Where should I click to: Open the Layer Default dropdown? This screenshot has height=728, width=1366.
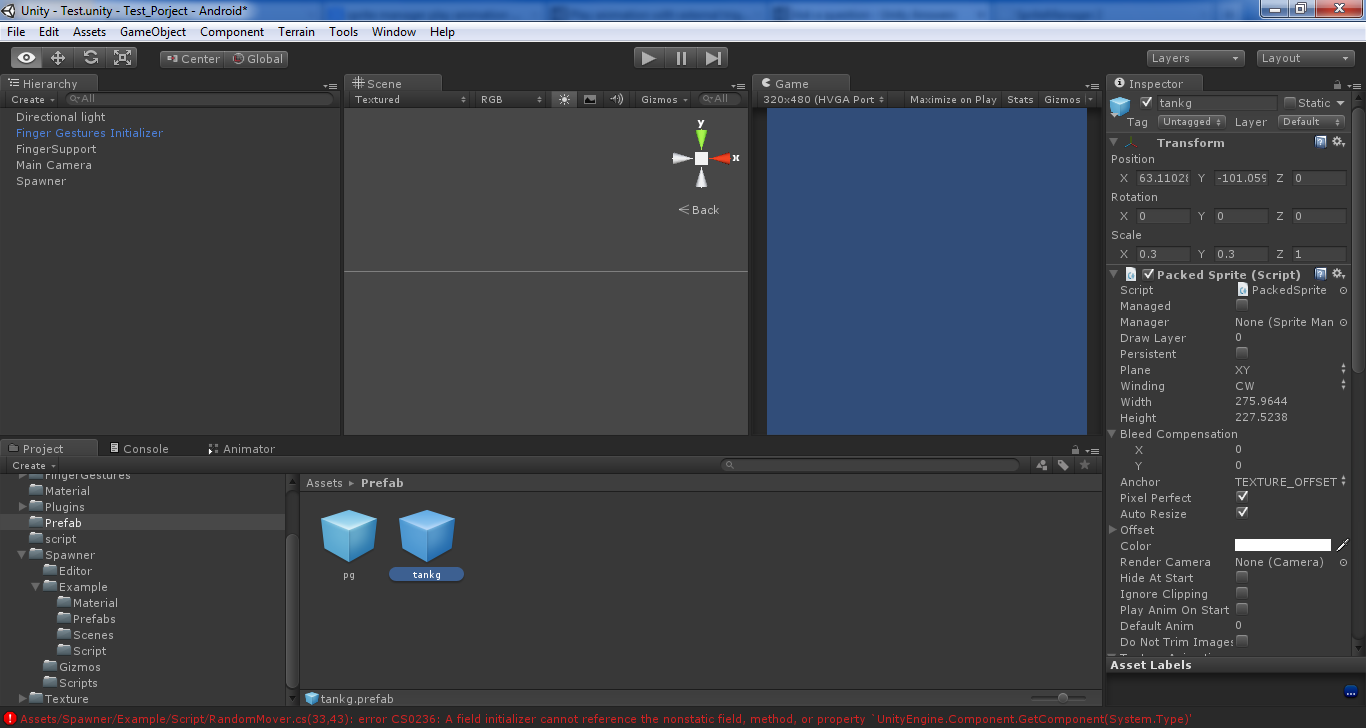coord(1309,122)
